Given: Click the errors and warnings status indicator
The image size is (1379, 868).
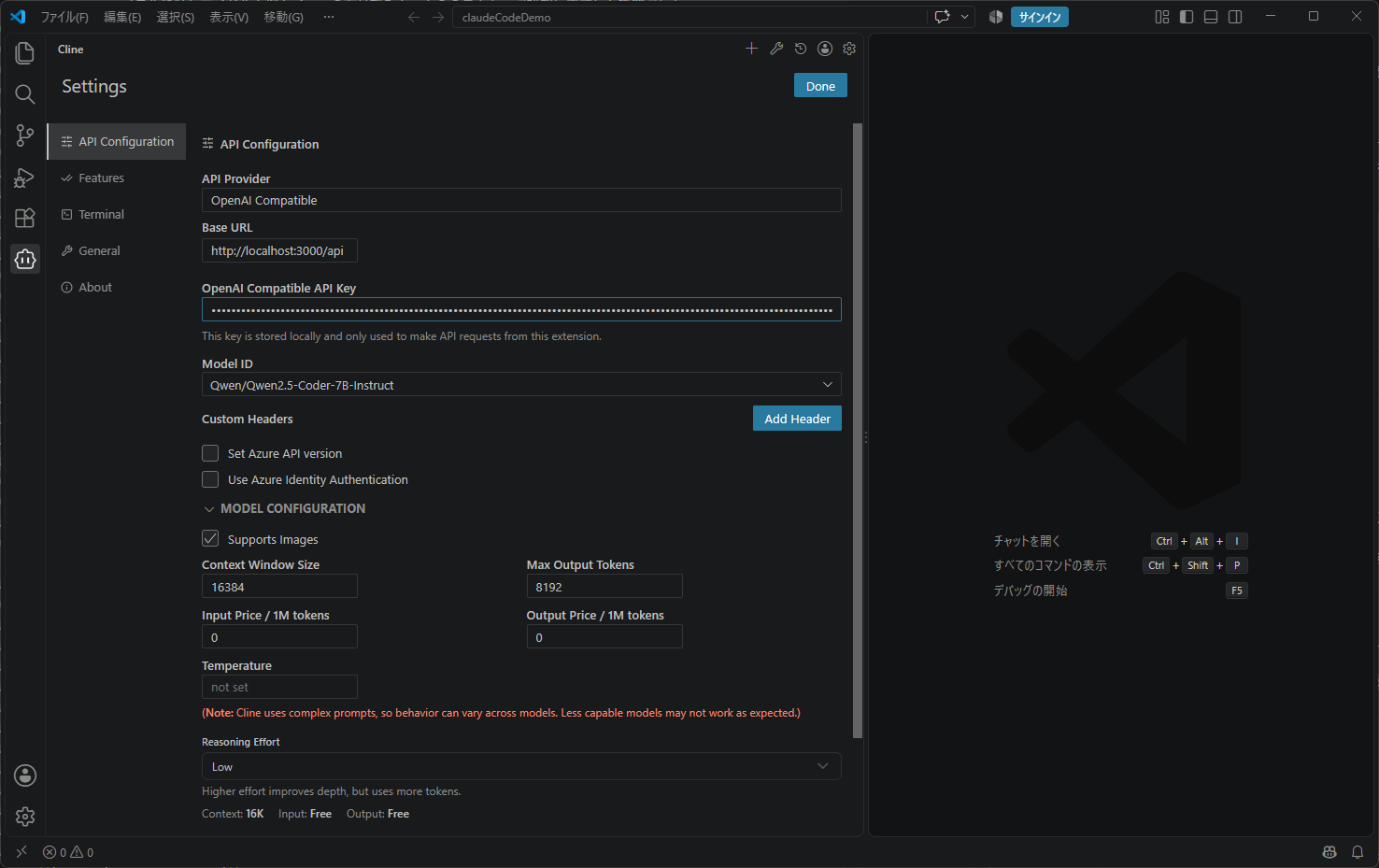Looking at the screenshot, I should (68, 852).
